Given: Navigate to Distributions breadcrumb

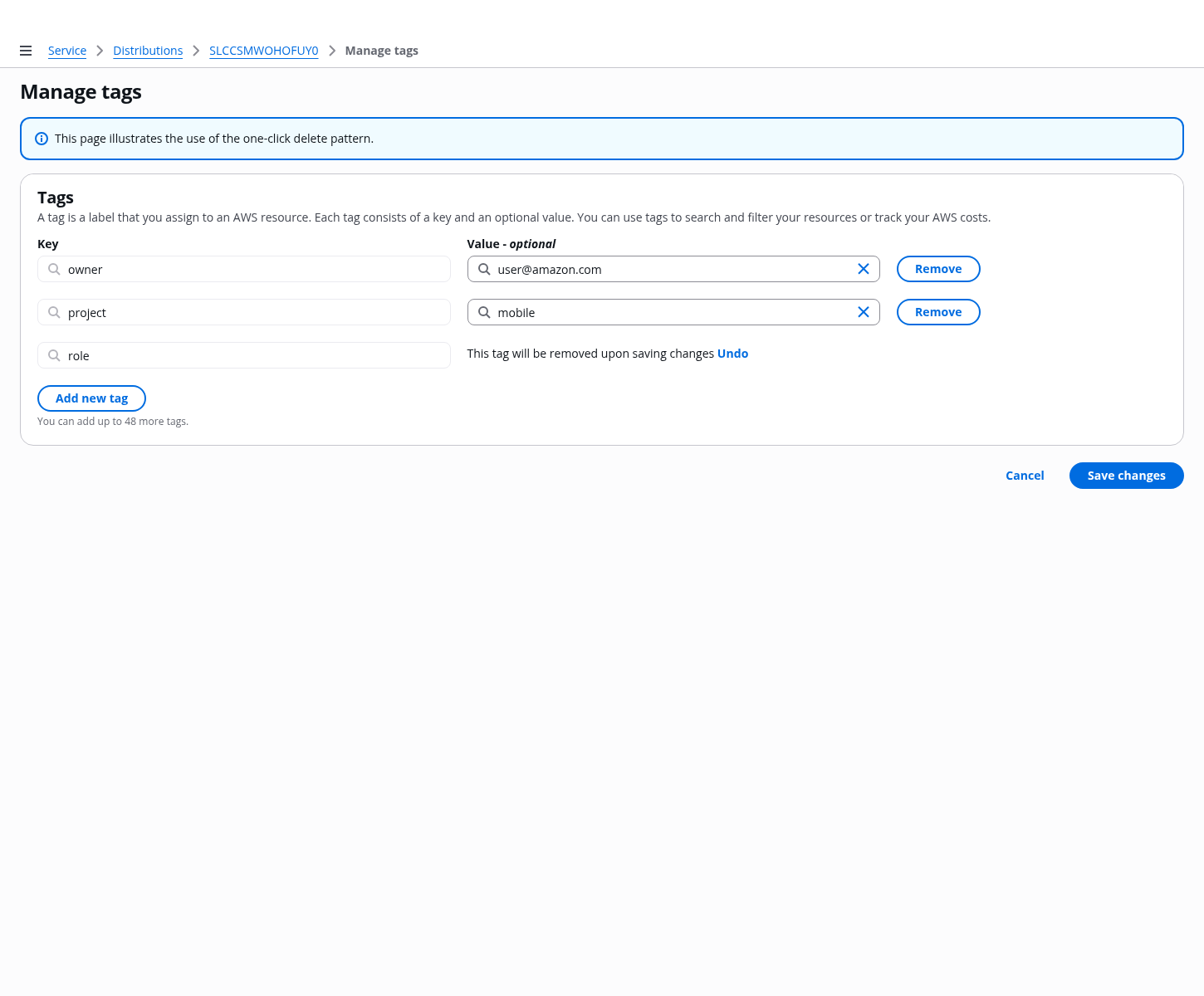Looking at the screenshot, I should (x=148, y=51).
